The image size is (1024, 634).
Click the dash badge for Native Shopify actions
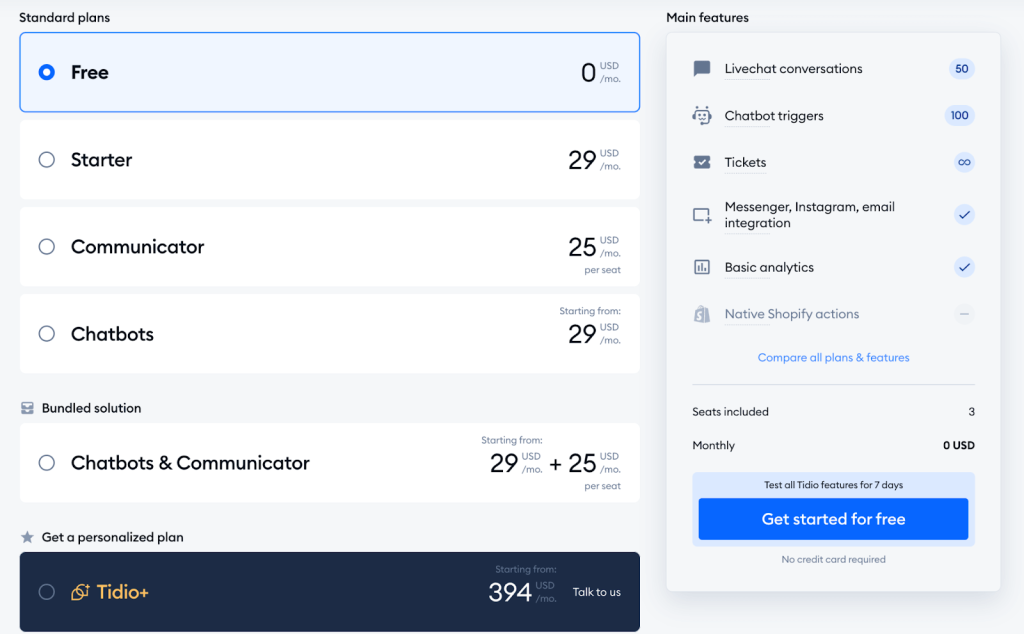[964, 314]
